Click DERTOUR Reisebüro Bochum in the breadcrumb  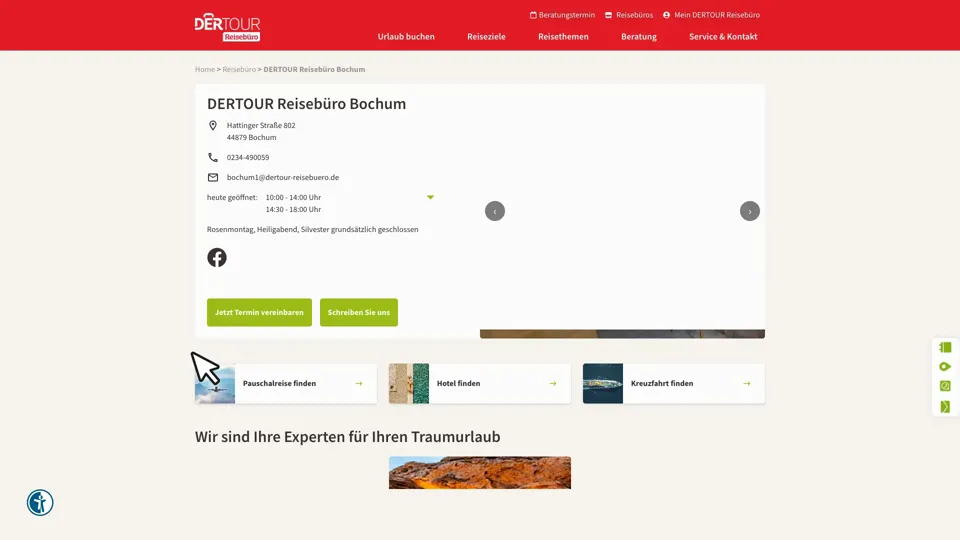point(314,69)
